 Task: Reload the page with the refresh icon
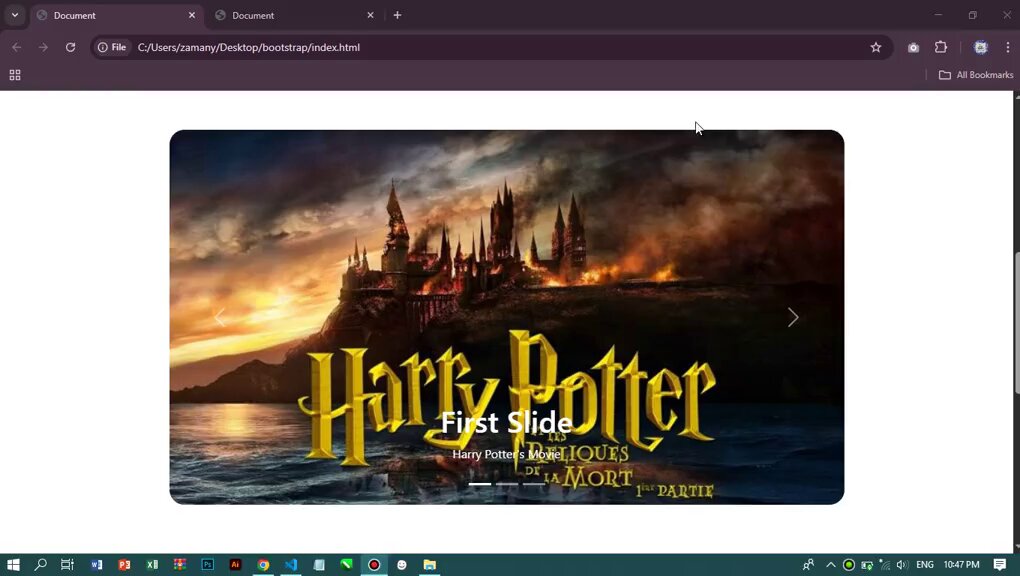tap(70, 47)
